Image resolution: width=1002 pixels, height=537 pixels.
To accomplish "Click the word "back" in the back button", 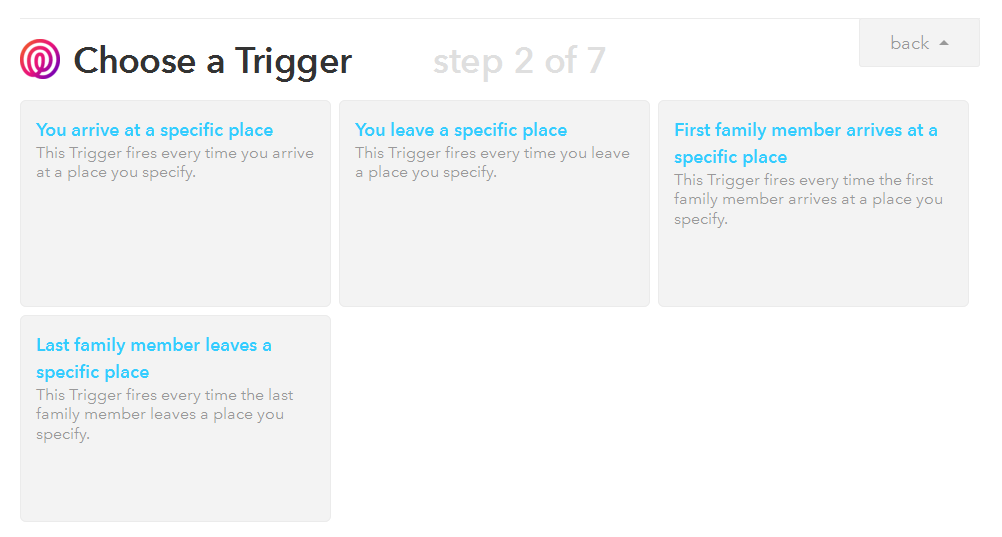I will click(909, 43).
